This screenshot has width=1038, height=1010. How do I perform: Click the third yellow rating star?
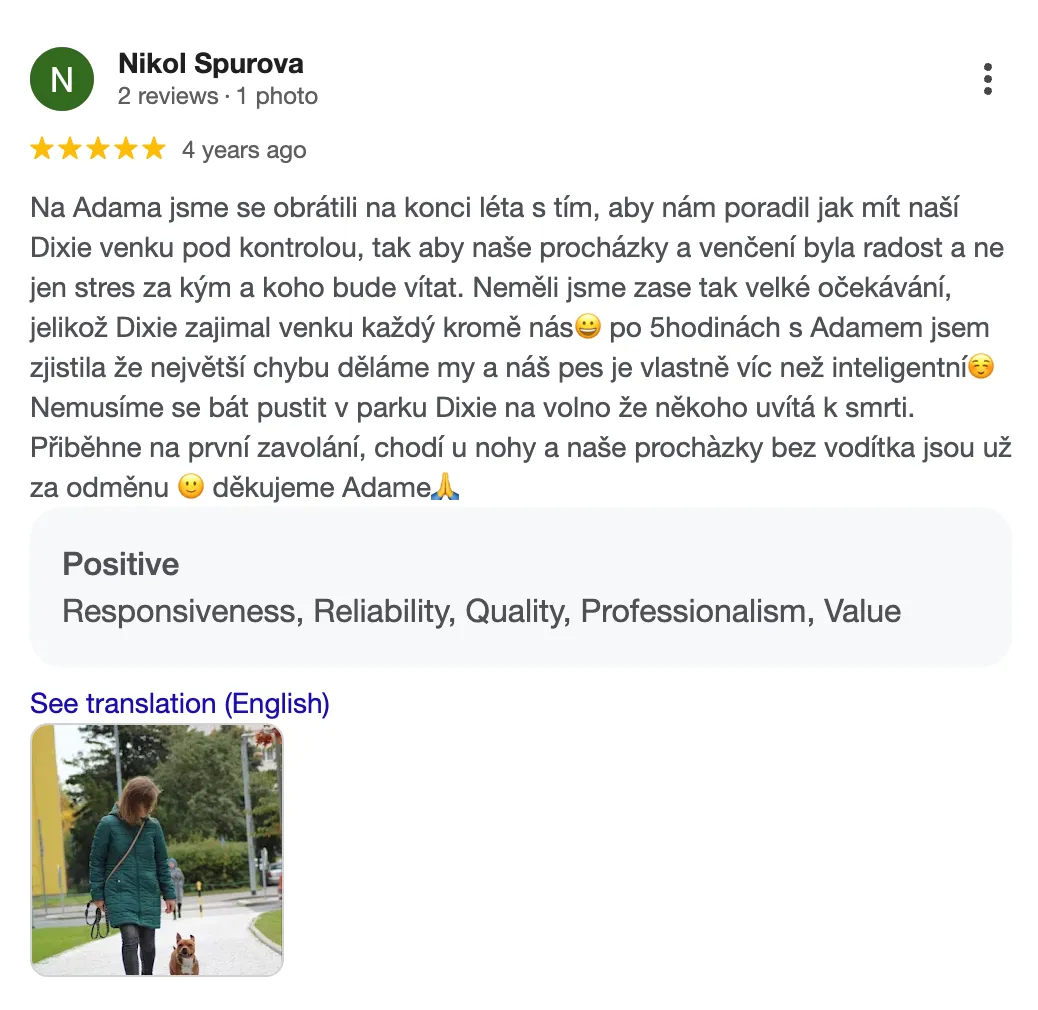coord(98,150)
